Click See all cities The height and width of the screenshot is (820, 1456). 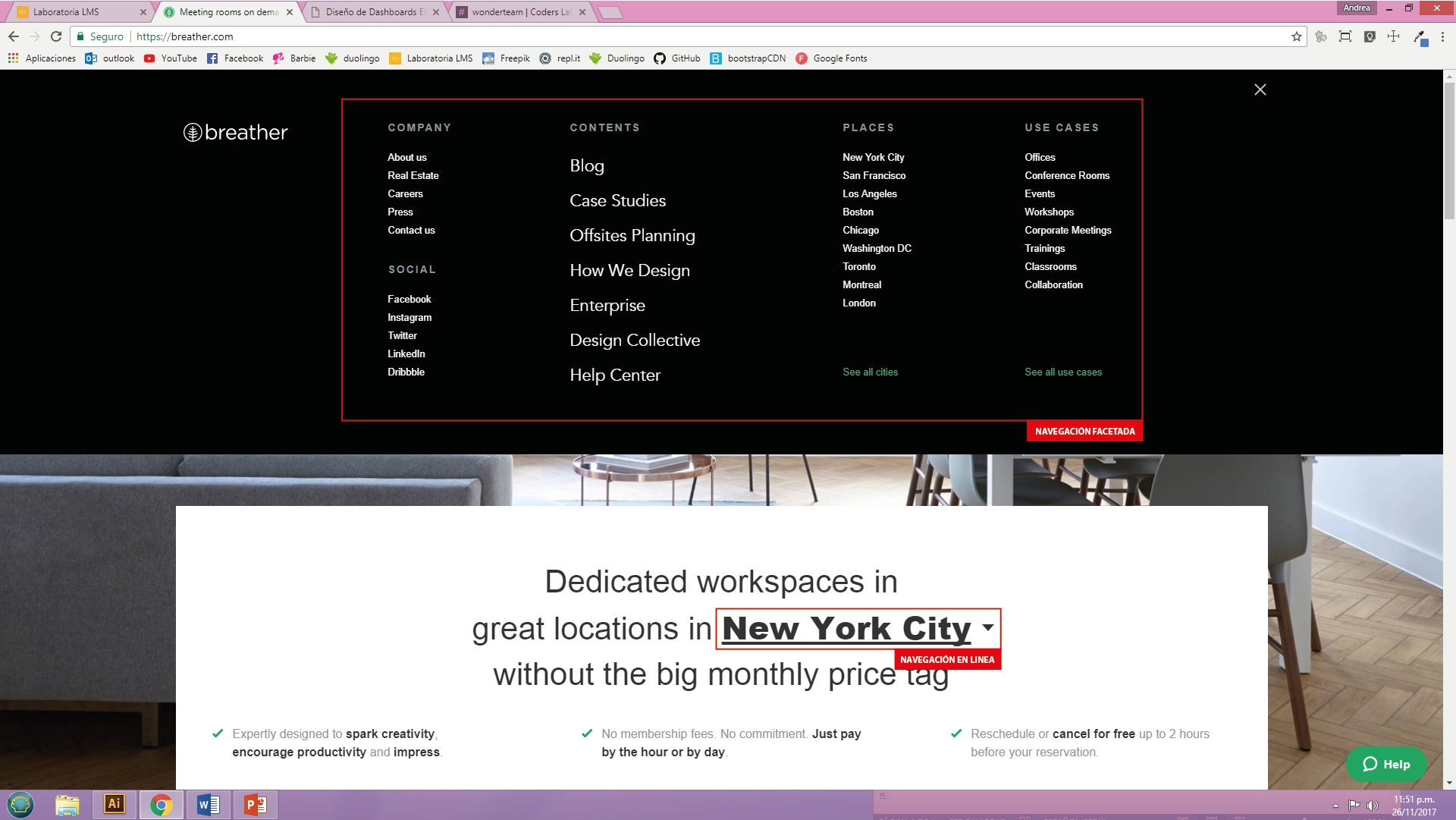[x=870, y=372]
